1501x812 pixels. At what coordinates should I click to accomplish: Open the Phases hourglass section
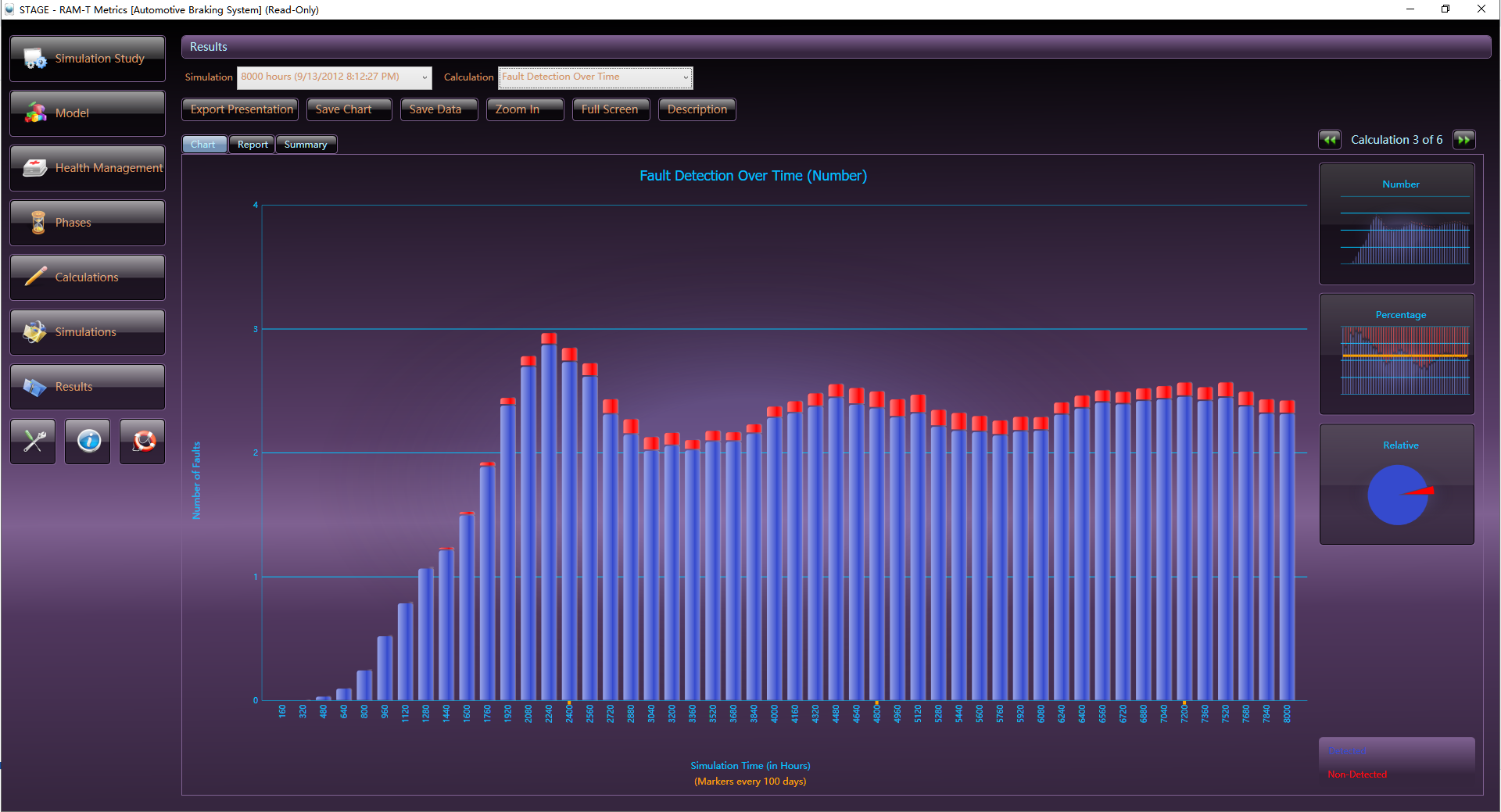pyautogui.click(x=88, y=223)
